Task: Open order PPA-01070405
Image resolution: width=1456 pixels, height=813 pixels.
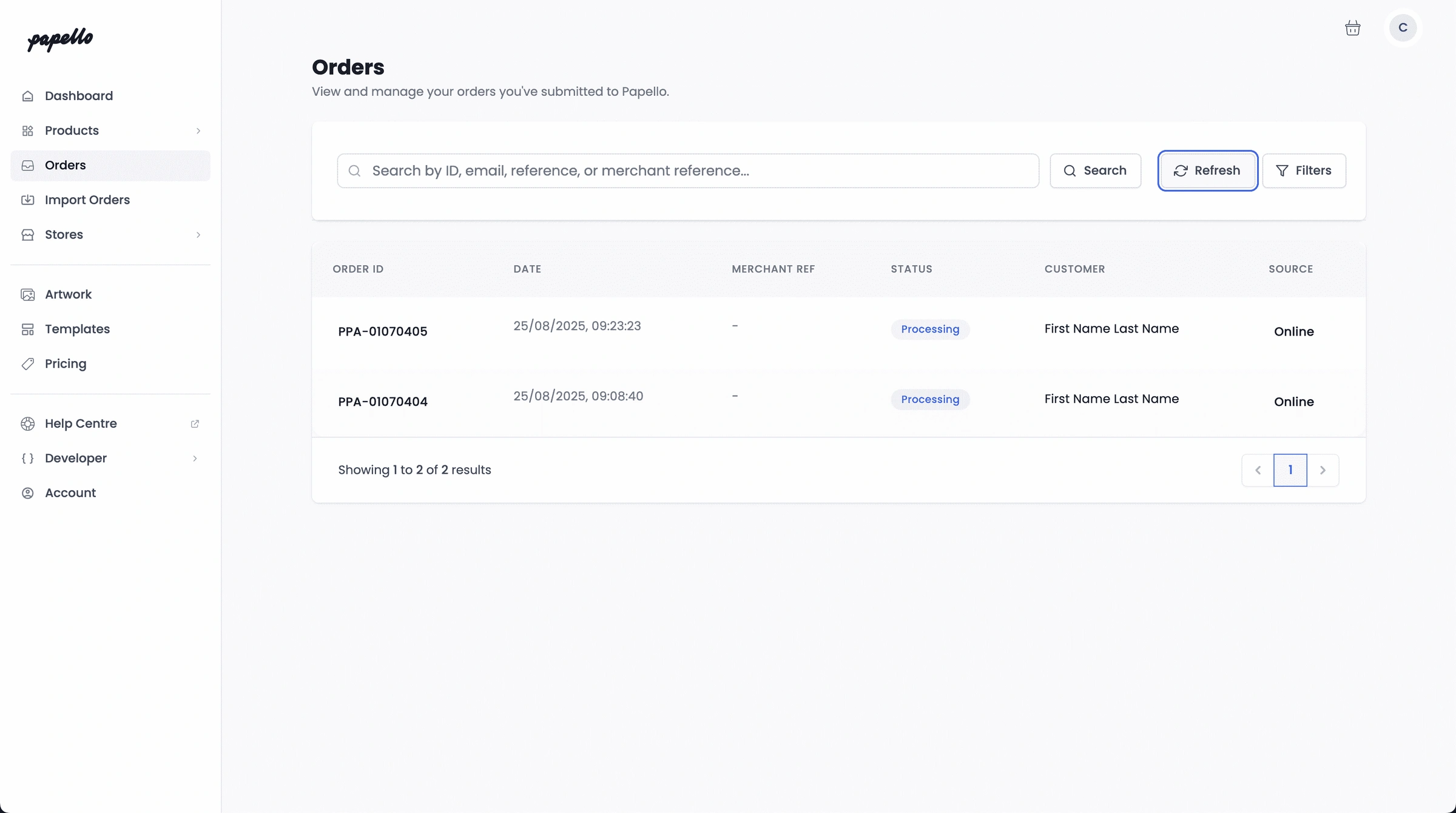Action: (382, 331)
